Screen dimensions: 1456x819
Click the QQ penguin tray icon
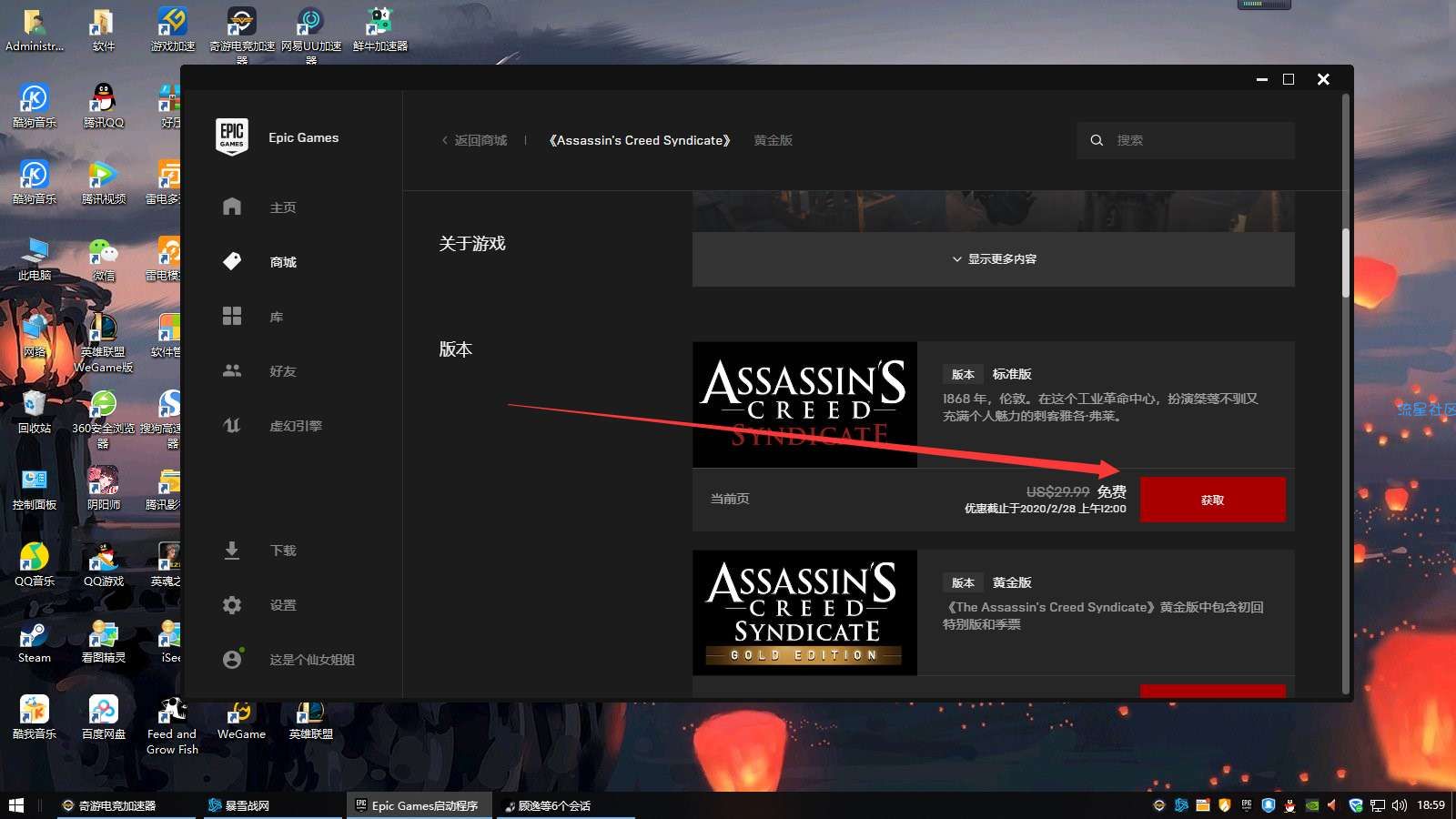[x=1290, y=805]
